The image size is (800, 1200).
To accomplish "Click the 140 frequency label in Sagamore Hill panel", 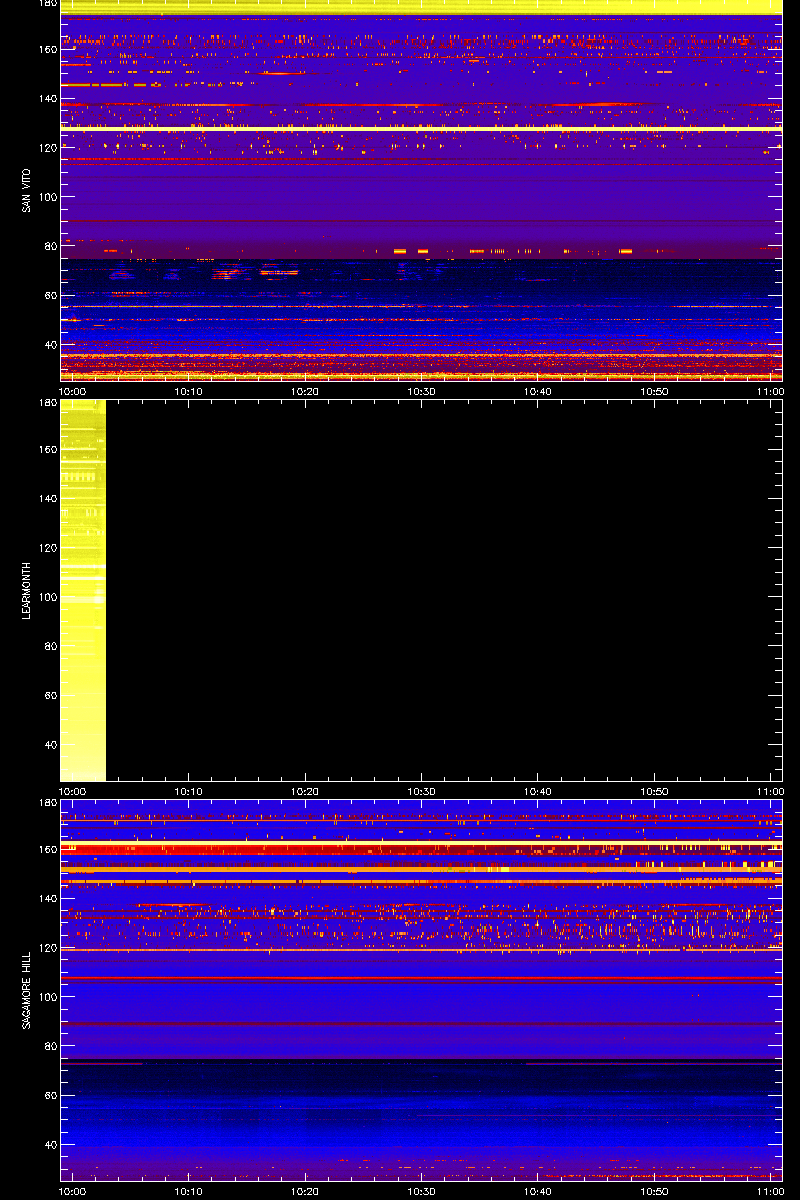I will tap(47, 898).
